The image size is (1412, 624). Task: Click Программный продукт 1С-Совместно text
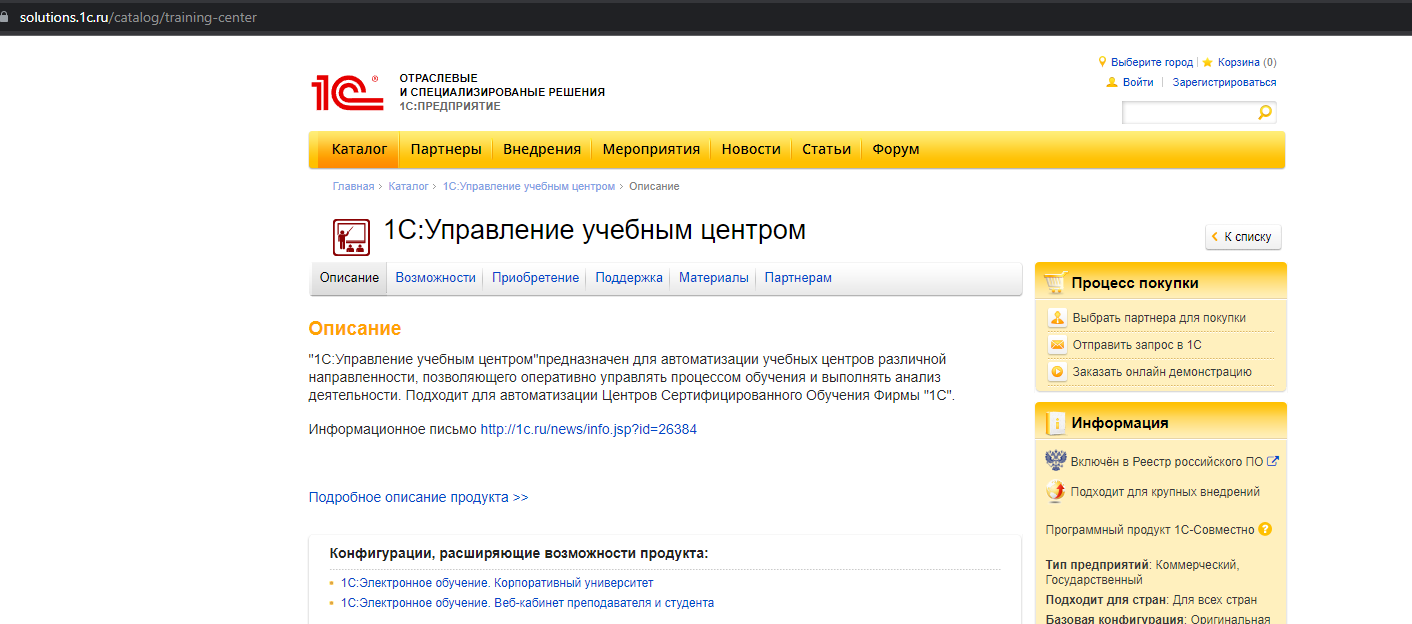point(1150,529)
